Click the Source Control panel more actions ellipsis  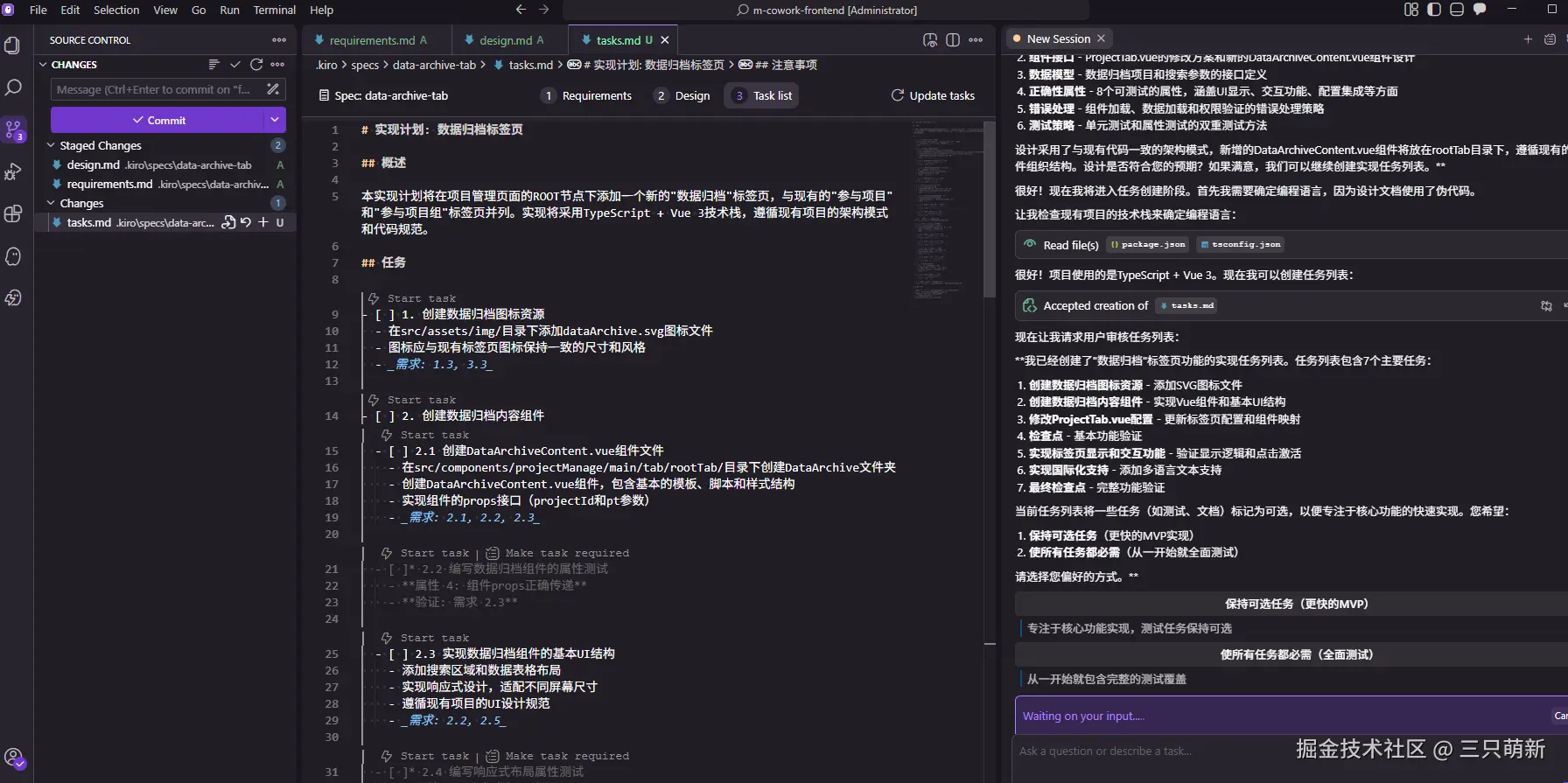point(279,40)
